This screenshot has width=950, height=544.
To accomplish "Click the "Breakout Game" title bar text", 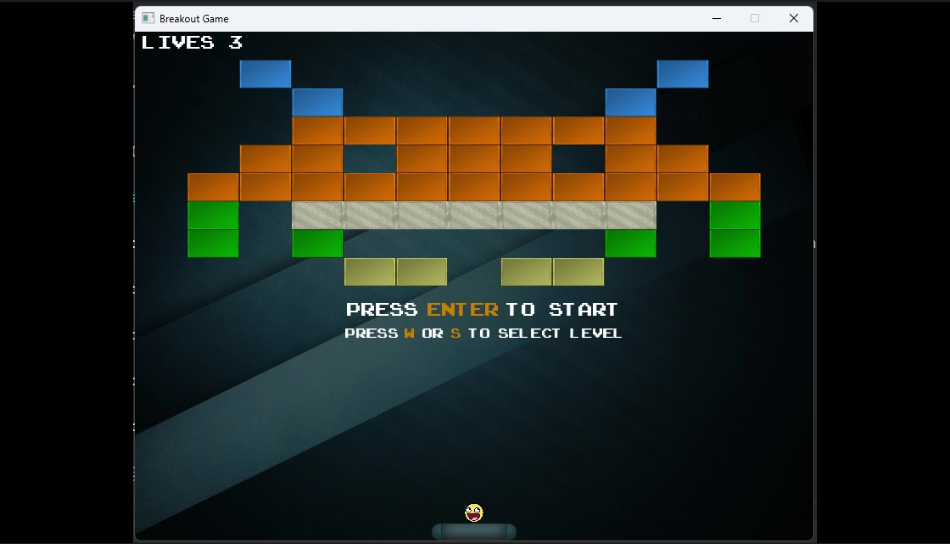I will pyautogui.click(x=194, y=19).
